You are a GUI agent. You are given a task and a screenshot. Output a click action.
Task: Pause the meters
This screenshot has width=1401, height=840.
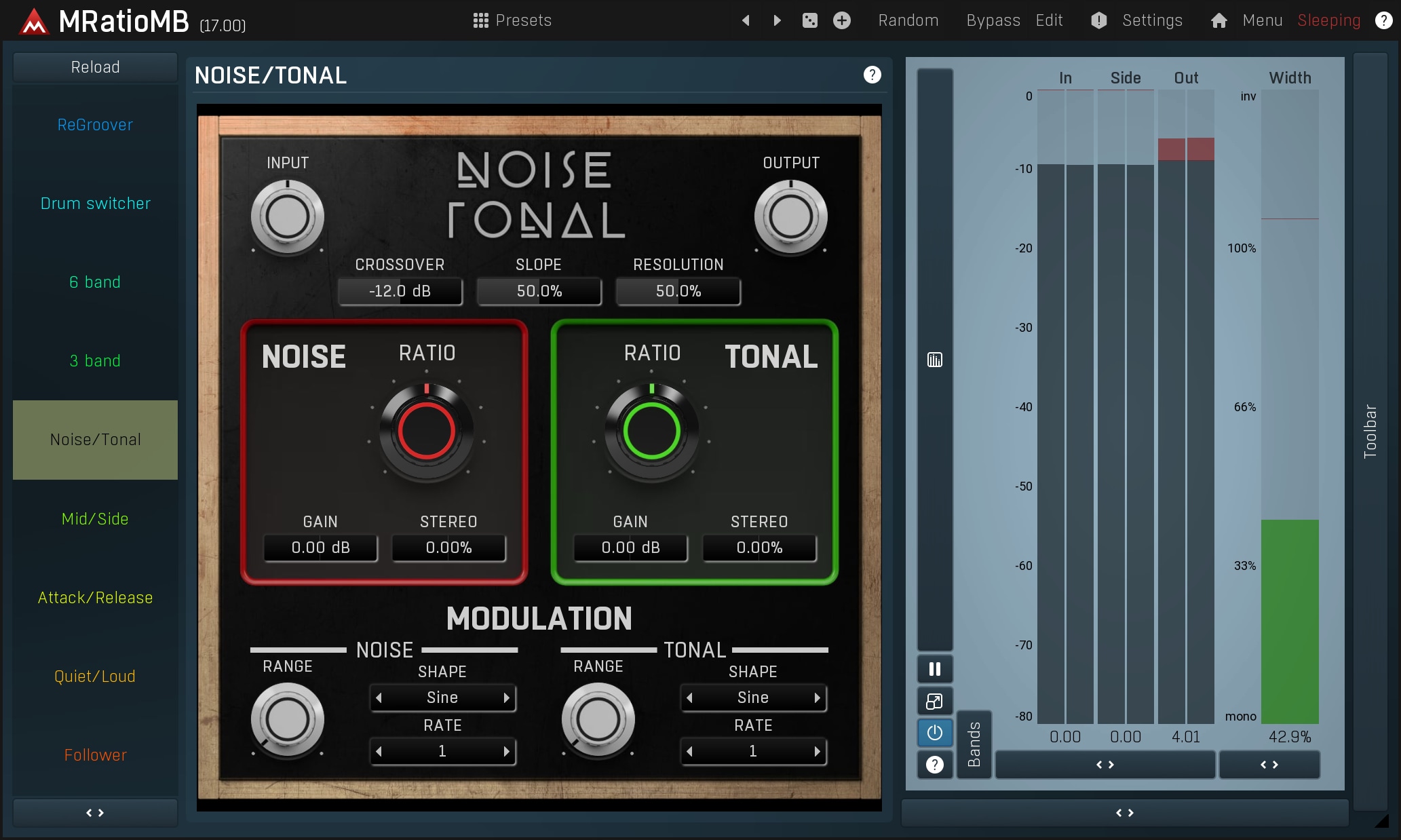point(934,669)
